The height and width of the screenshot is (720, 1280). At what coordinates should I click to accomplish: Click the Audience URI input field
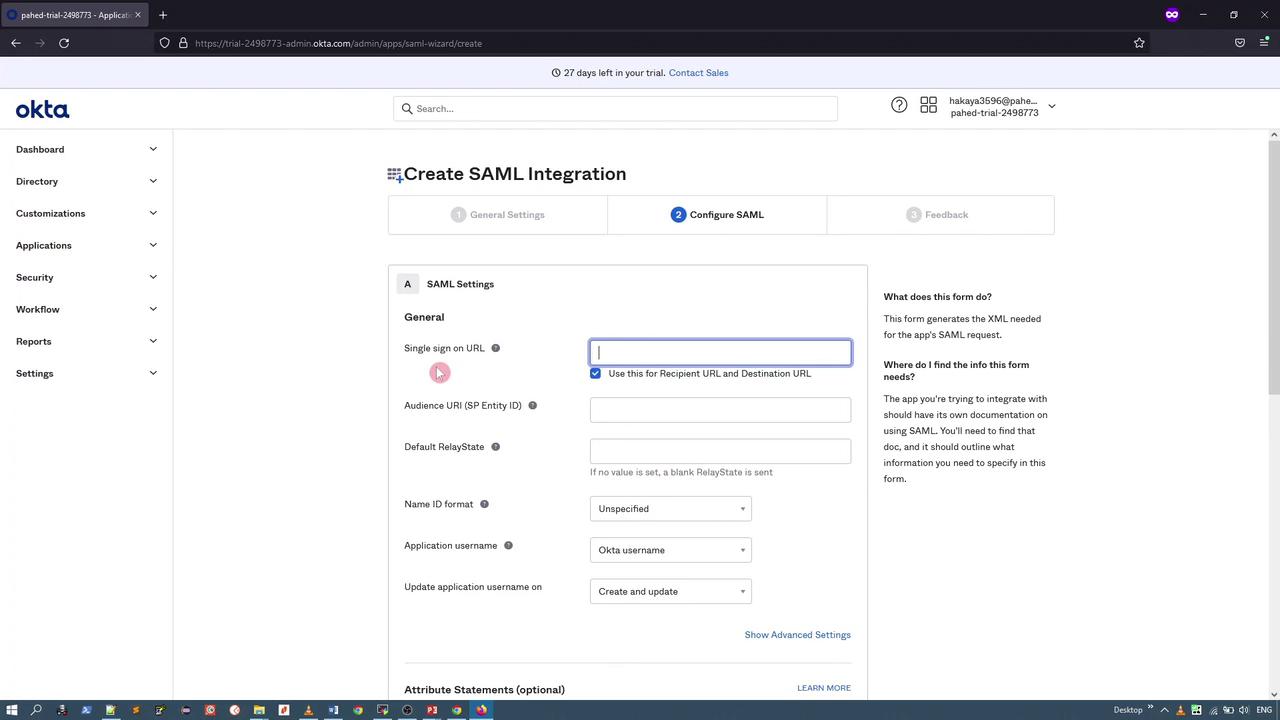[x=720, y=410]
